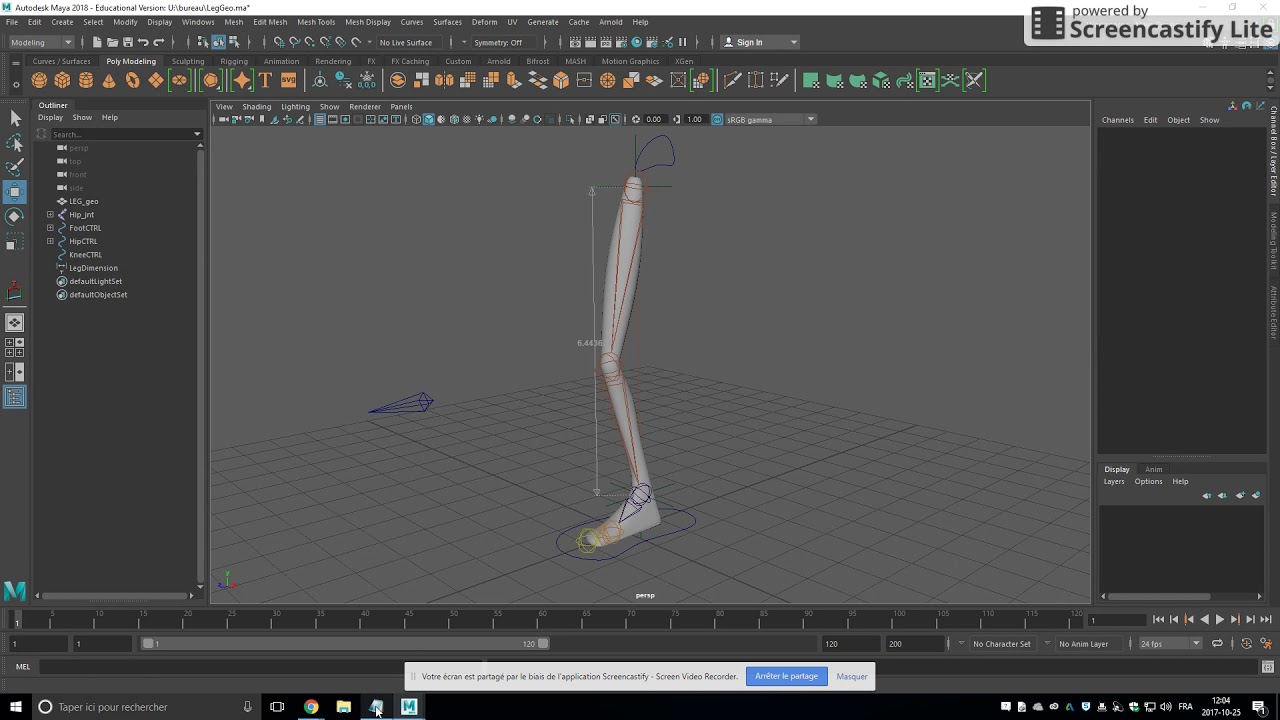1280x720 pixels.
Task: Switch to the Sculpting shelf tab
Action: click(188, 61)
